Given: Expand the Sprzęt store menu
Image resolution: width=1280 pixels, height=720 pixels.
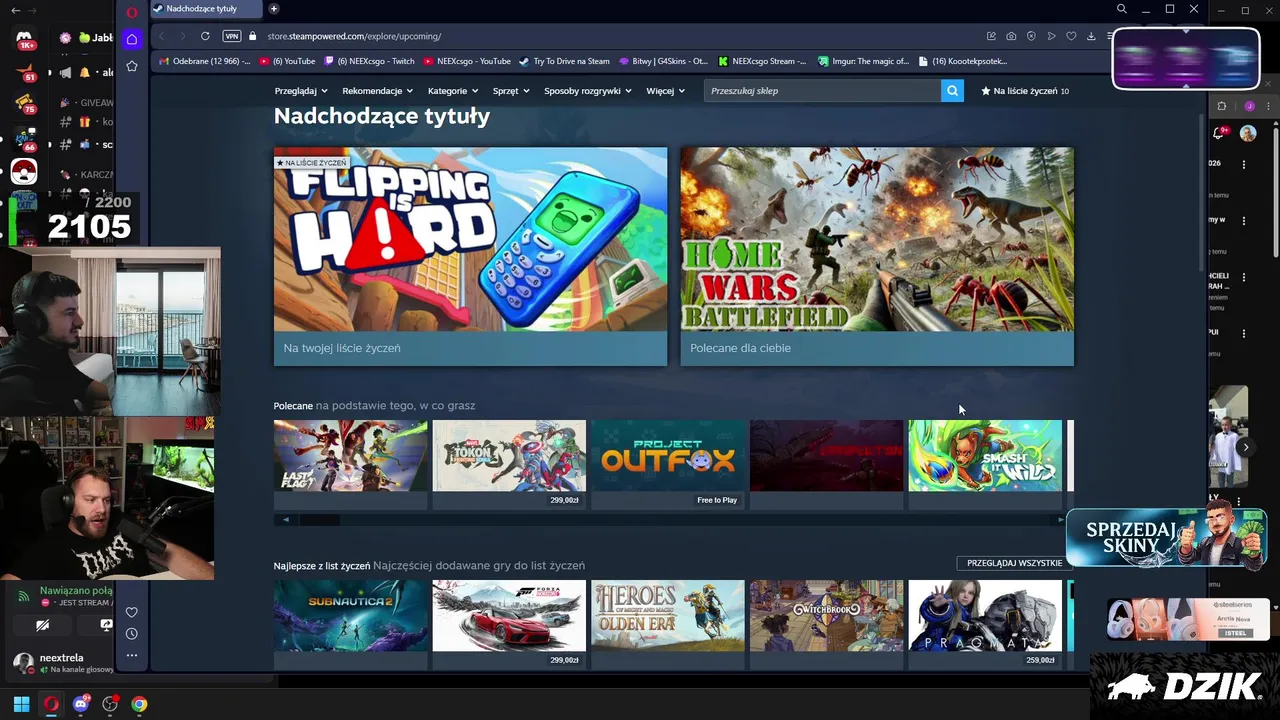Looking at the screenshot, I should (x=511, y=91).
